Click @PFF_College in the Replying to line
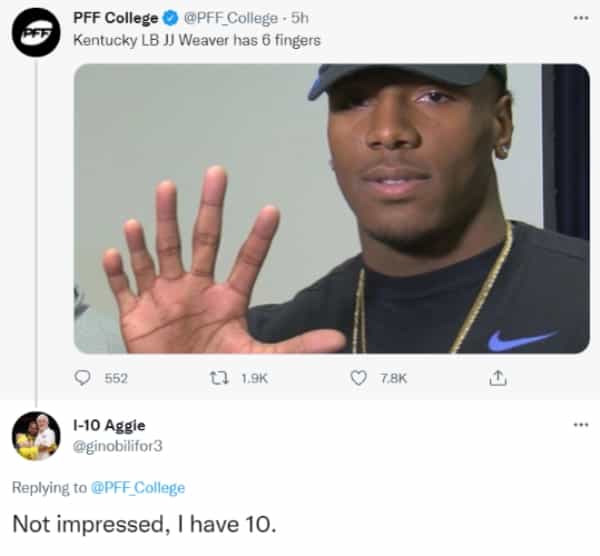 (x=138, y=487)
